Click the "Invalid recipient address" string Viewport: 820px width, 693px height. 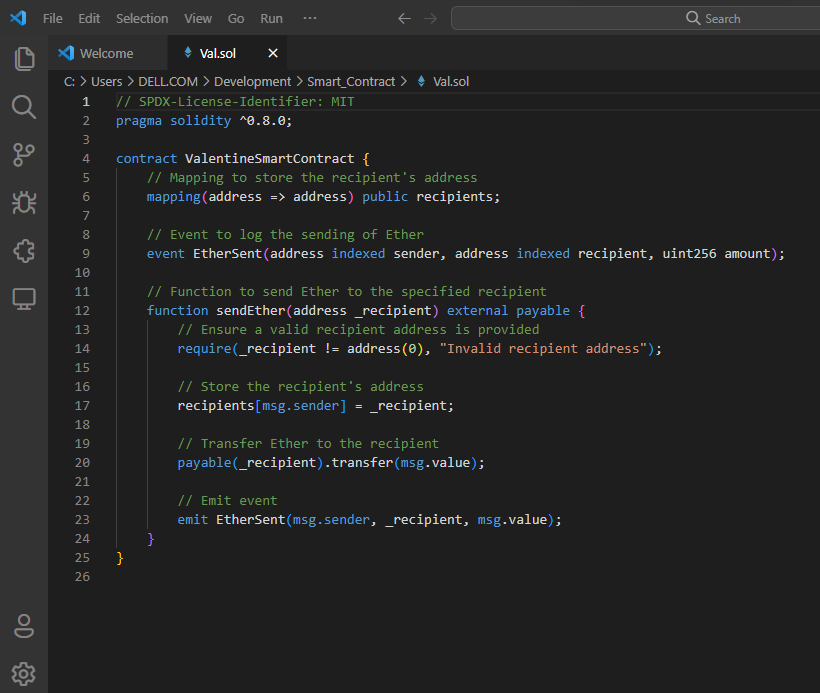pos(543,349)
